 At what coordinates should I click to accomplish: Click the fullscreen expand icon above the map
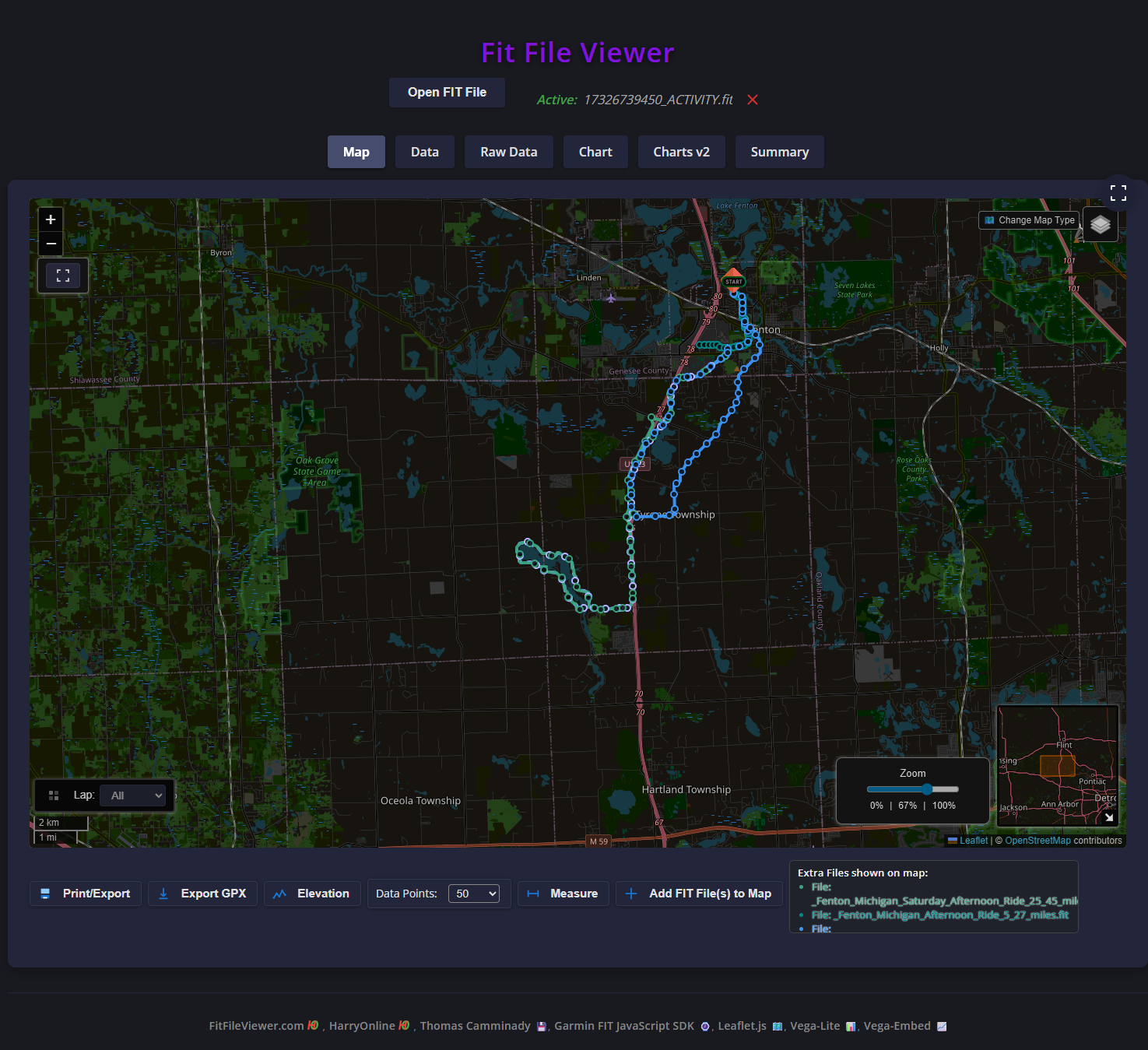1119,193
